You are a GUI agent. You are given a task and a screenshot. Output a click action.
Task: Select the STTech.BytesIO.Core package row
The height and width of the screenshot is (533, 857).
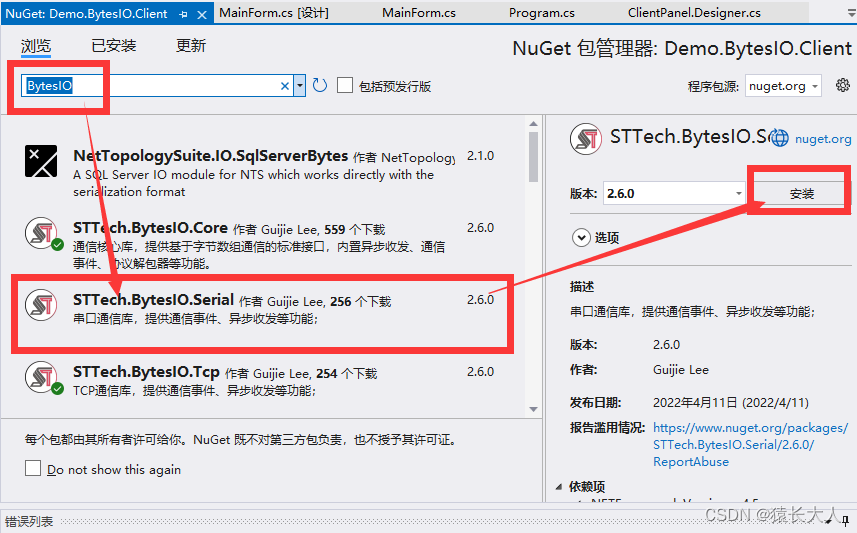[261, 245]
